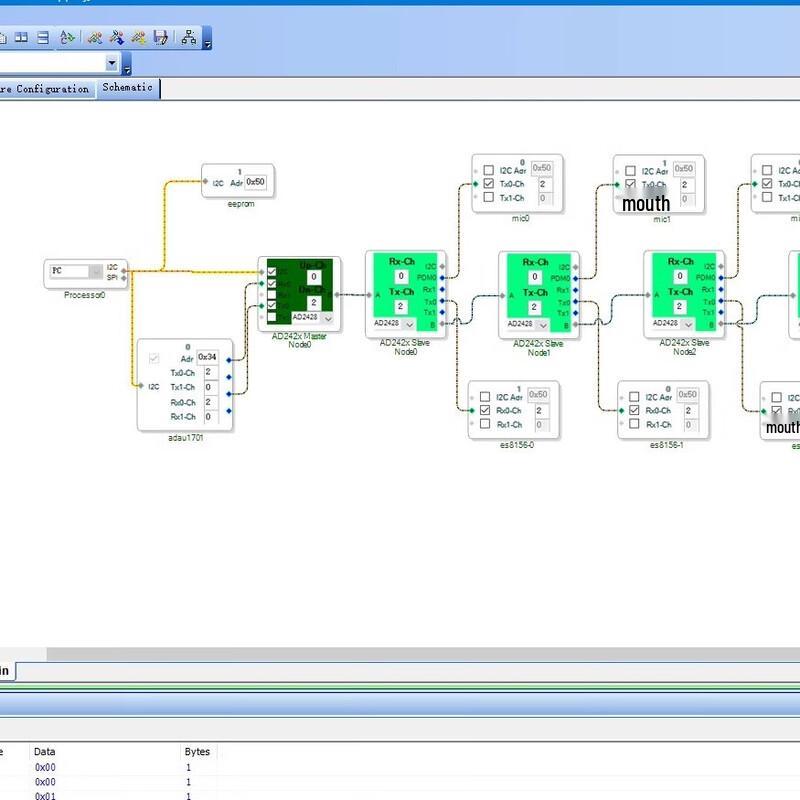Click the save-with-pen floppy disk icon

click(161, 37)
